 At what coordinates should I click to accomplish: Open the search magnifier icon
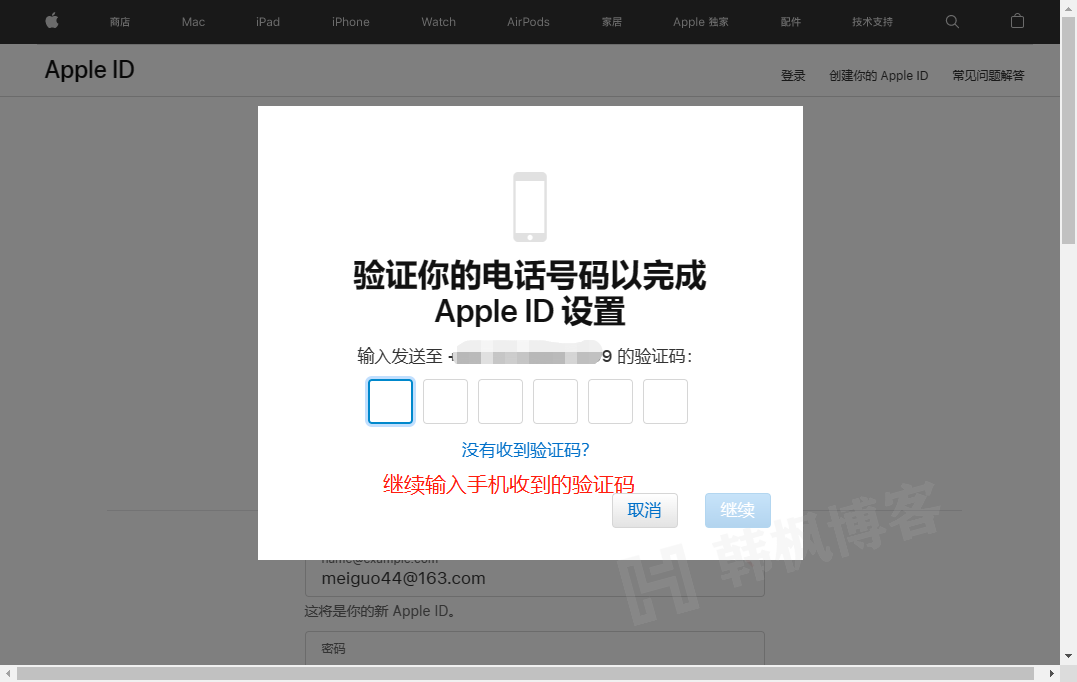951,21
